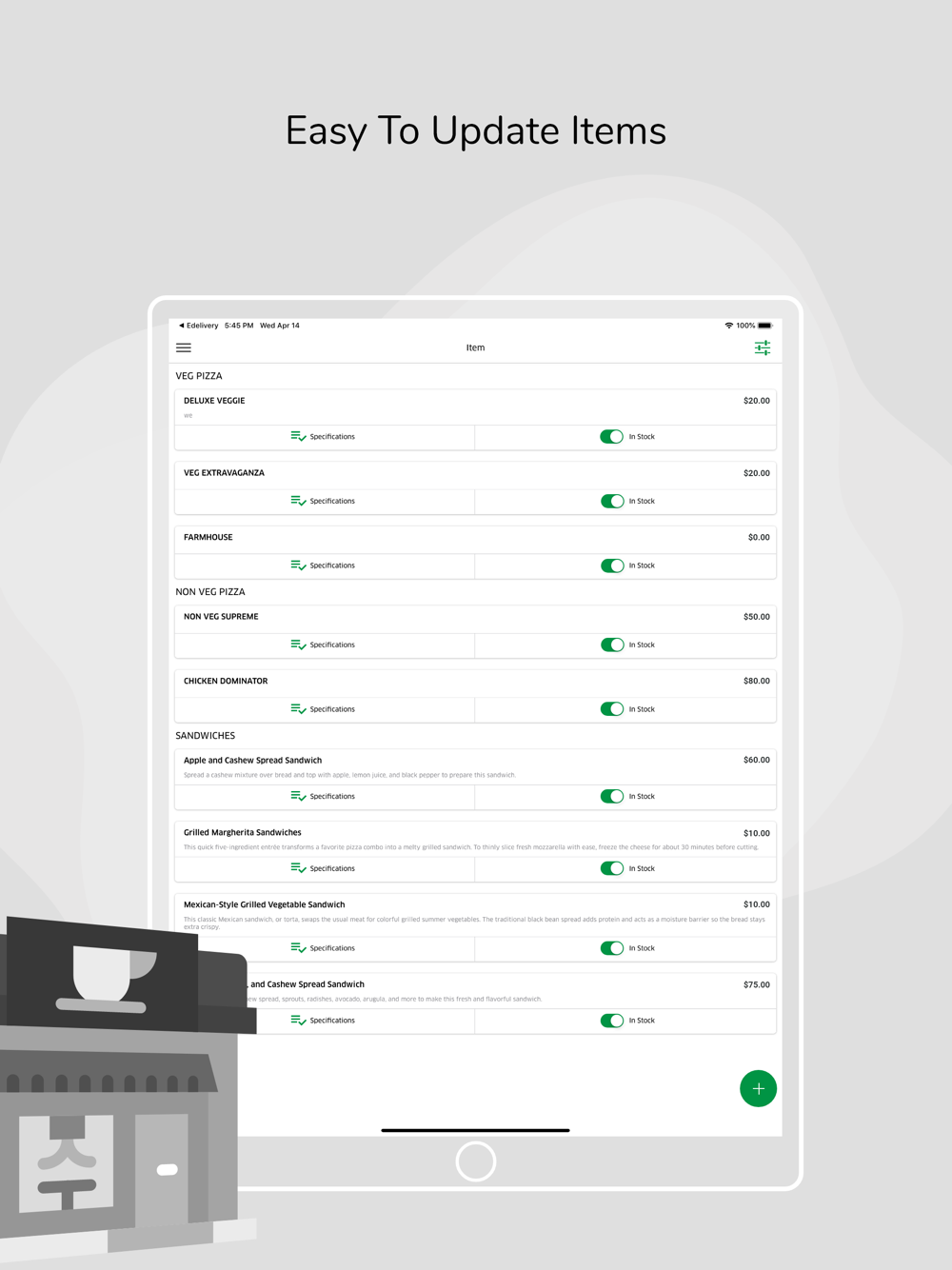
Task: Open the specifications list icon for Deluxe Veggie
Action: pyautogui.click(x=298, y=436)
